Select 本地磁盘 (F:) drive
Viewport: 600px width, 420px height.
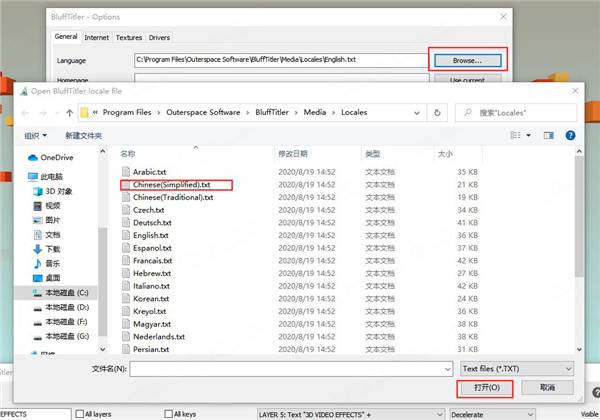point(61,322)
